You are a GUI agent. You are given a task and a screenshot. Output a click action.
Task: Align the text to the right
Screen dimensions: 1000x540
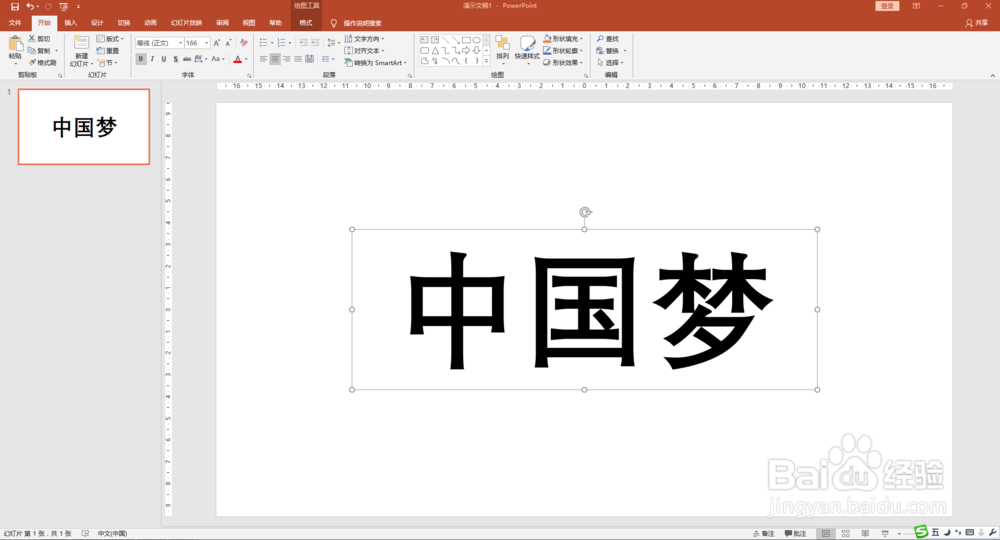coord(286,59)
